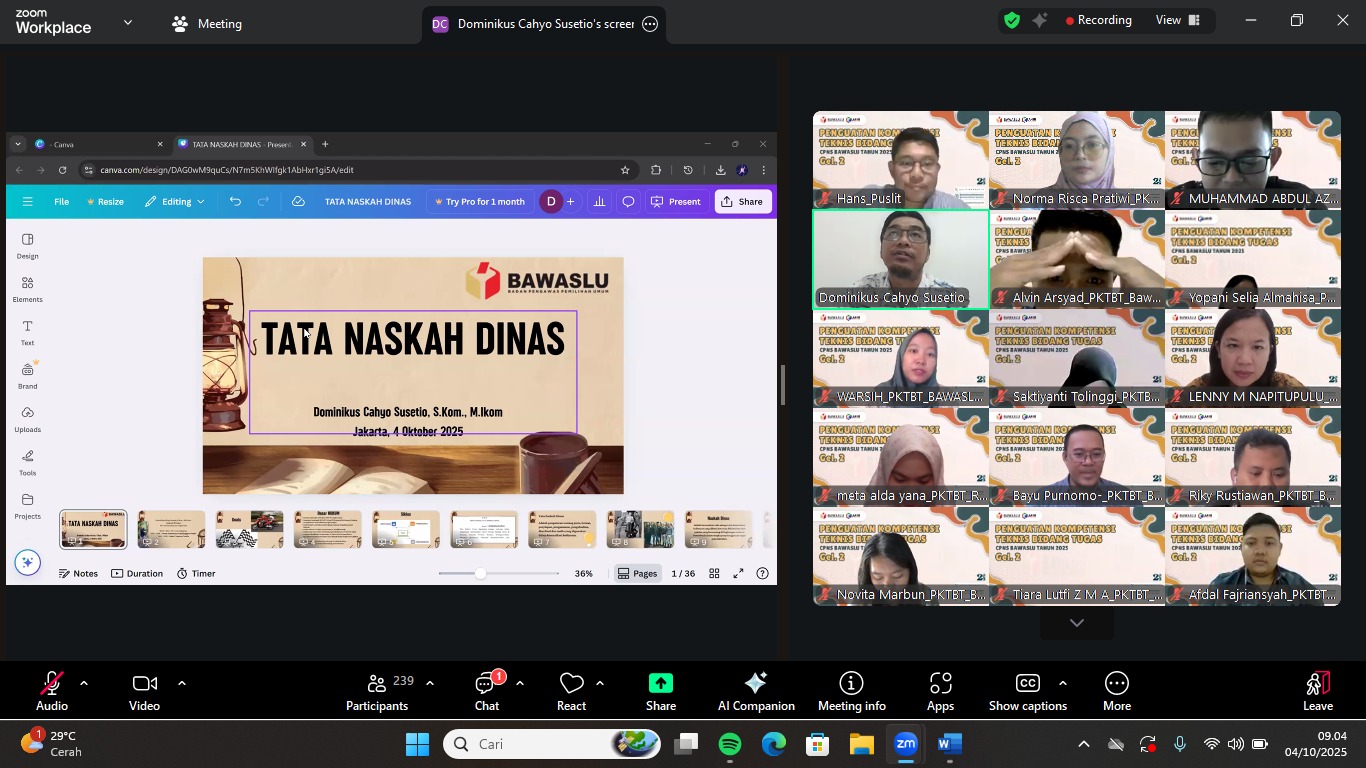Screen dimensions: 1366x768
Task: Open the Zoom Workplace dropdown menu
Action: click(127, 22)
